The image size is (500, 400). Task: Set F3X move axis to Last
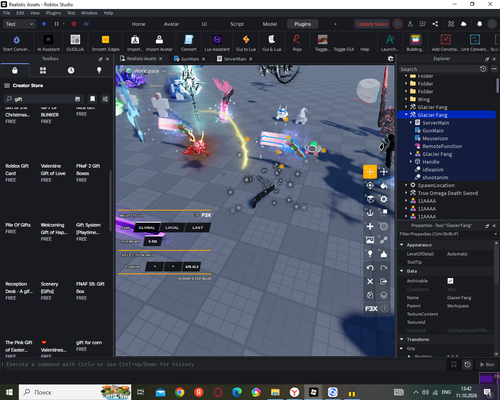tap(197, 228)
